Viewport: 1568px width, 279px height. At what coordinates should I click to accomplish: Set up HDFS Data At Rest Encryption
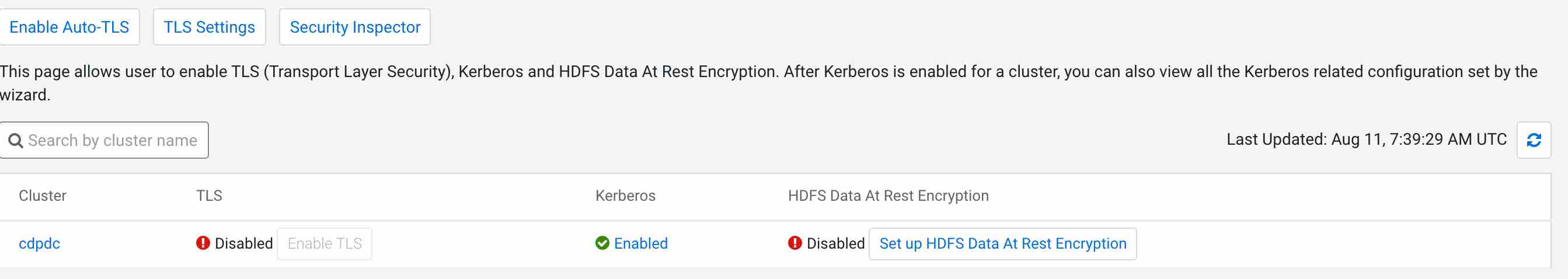(x=1002, y=243)
